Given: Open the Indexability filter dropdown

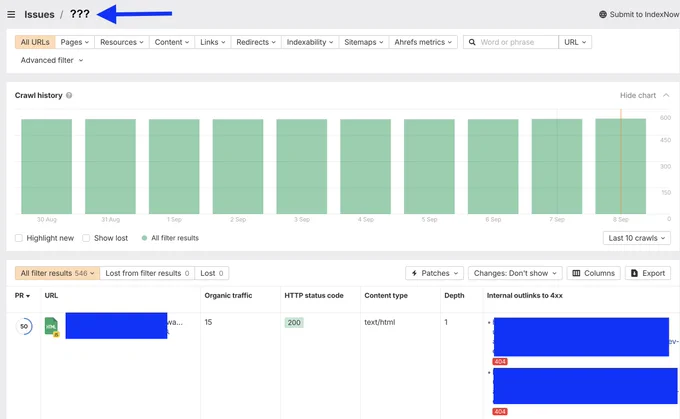Looking at the screenshot, I should point(310,42).
